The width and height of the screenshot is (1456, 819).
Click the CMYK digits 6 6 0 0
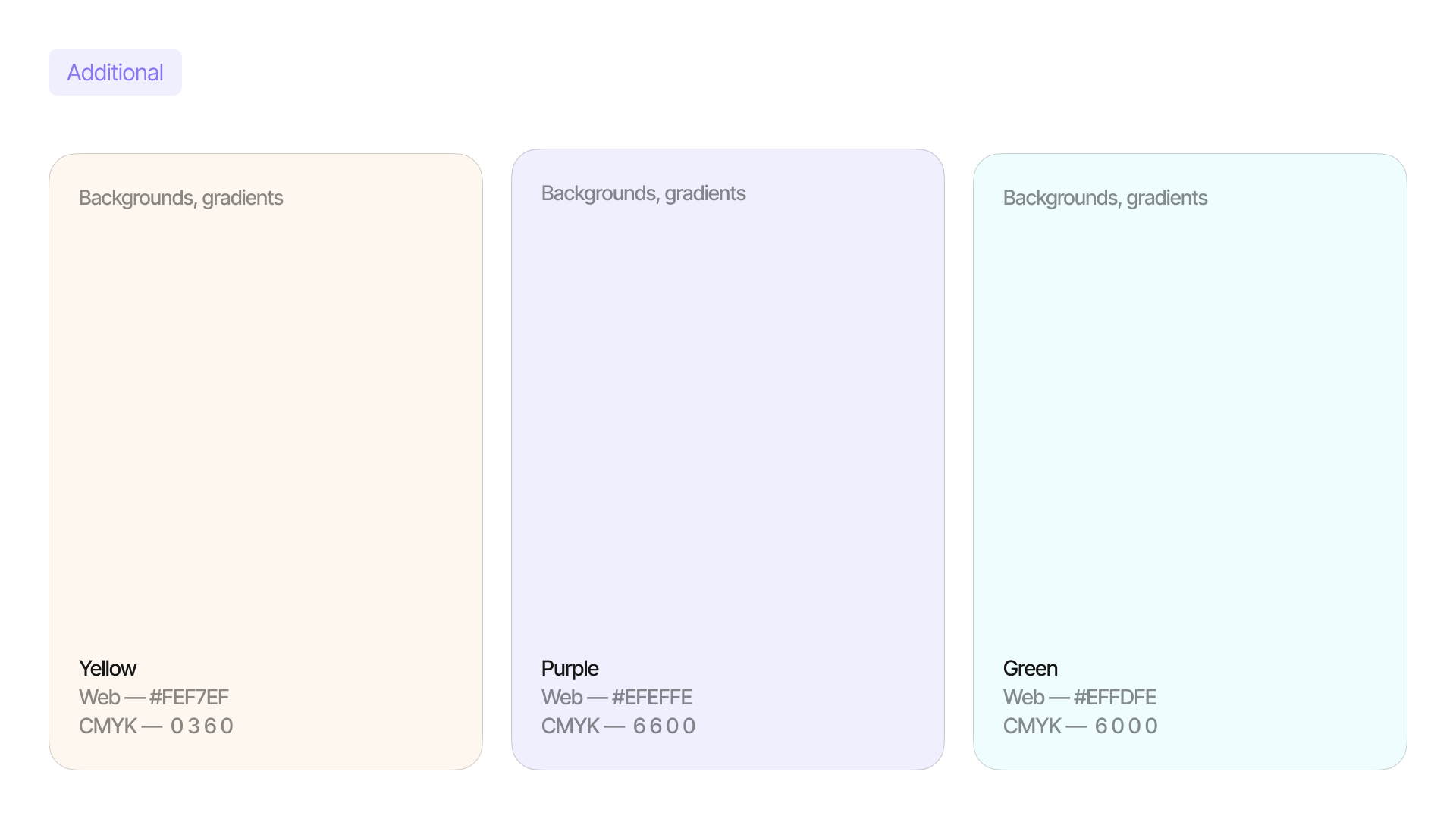click(x=664, y=726)
